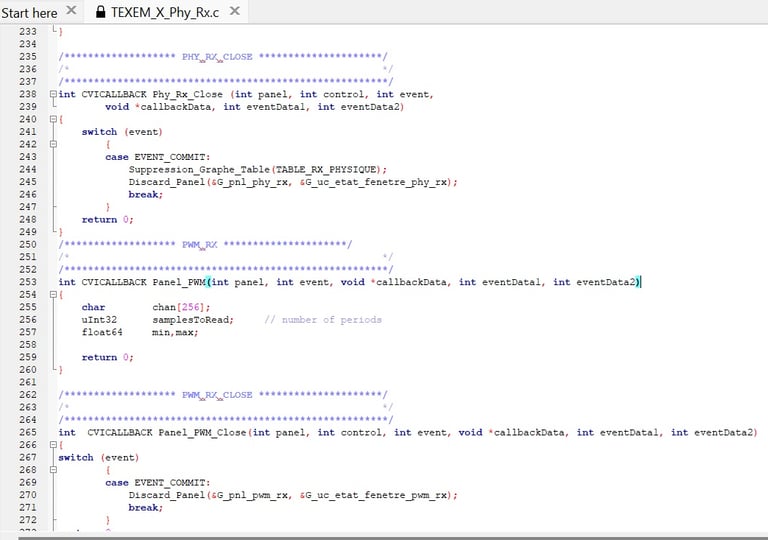
Task: Place cursor on Phy_Rx_Close function name
Action: tap(188, 94)
